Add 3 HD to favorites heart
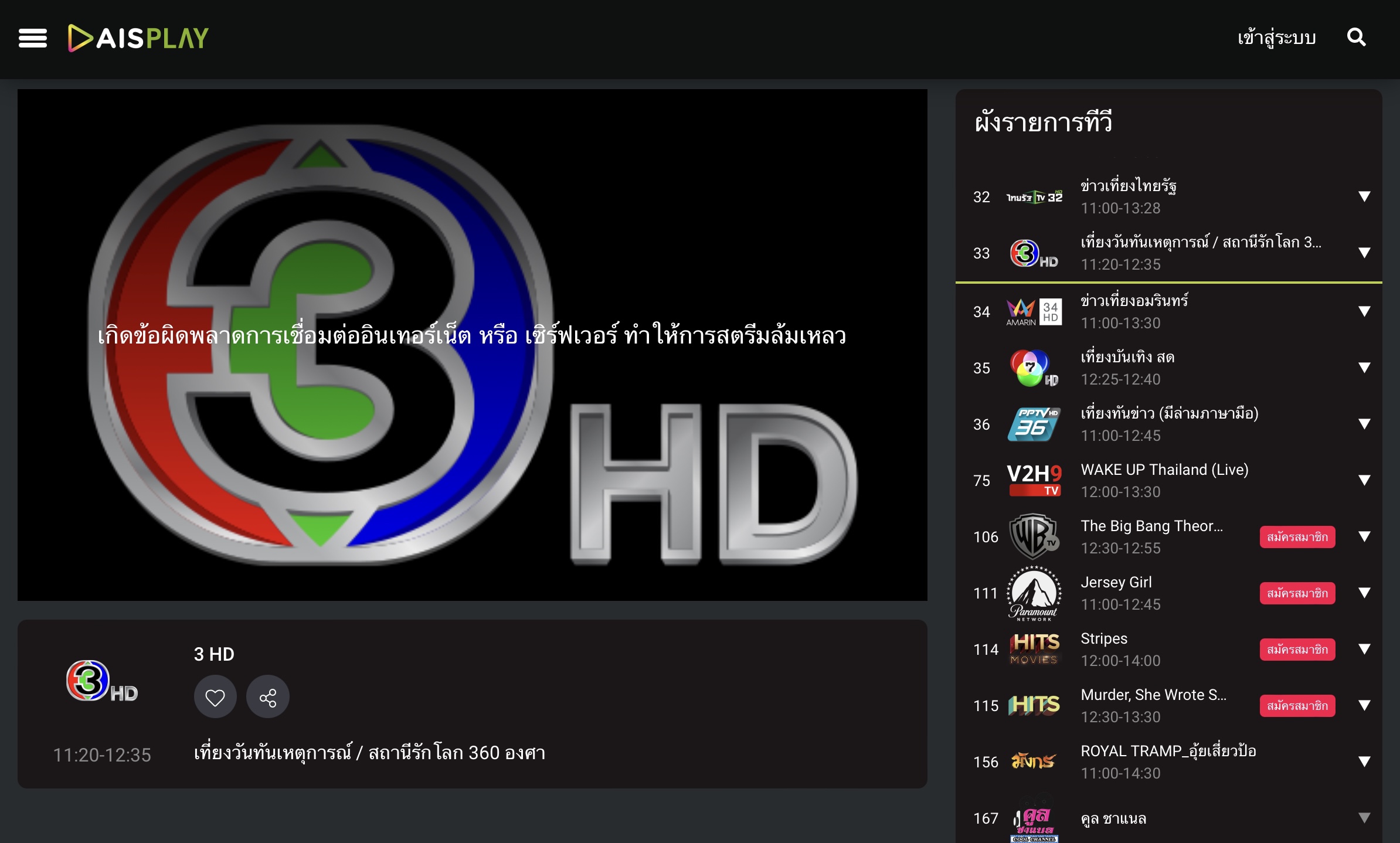1400x843 pixels. coord(215,697)
